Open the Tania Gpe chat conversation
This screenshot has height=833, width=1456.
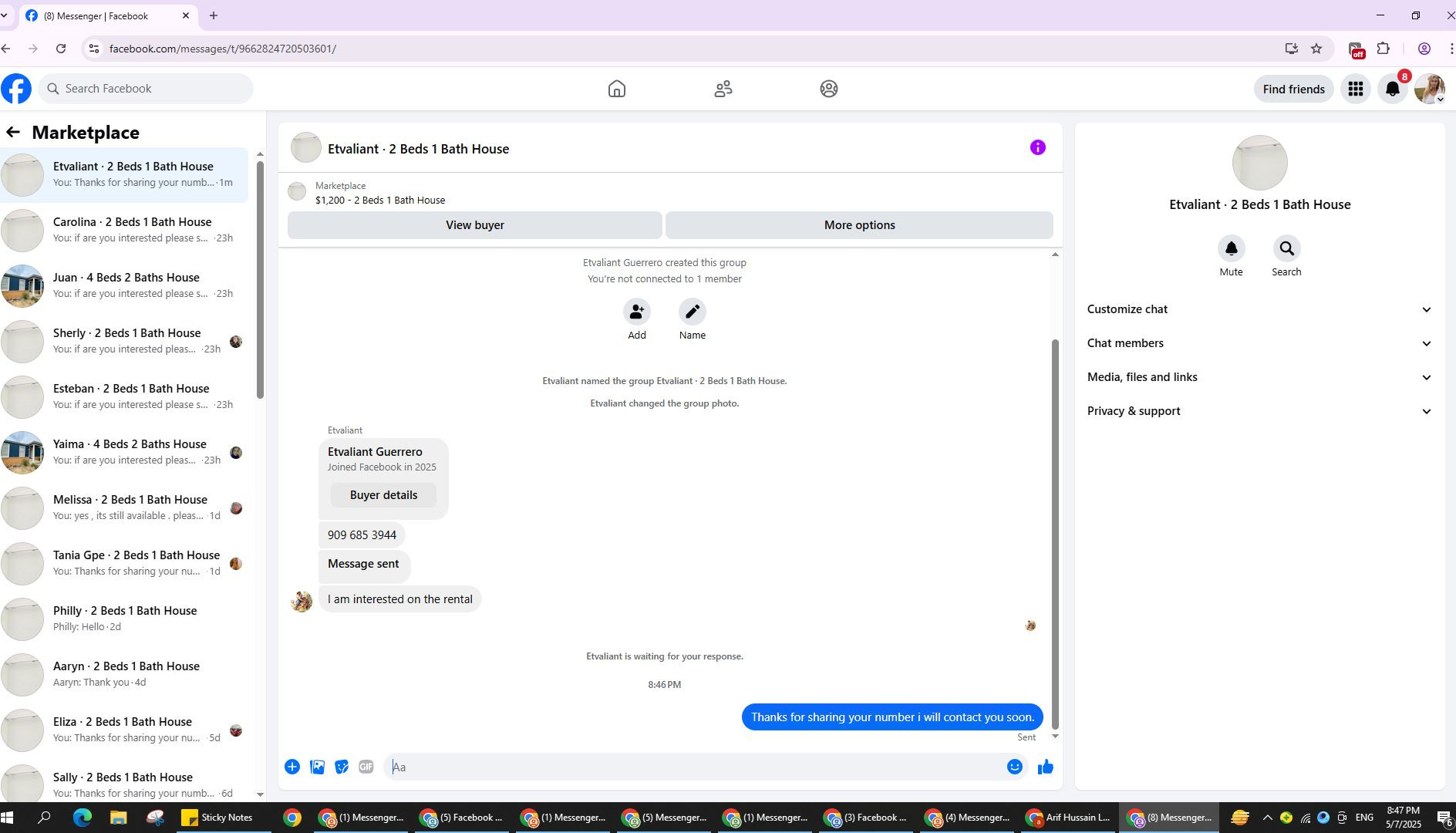pos(124,563)
